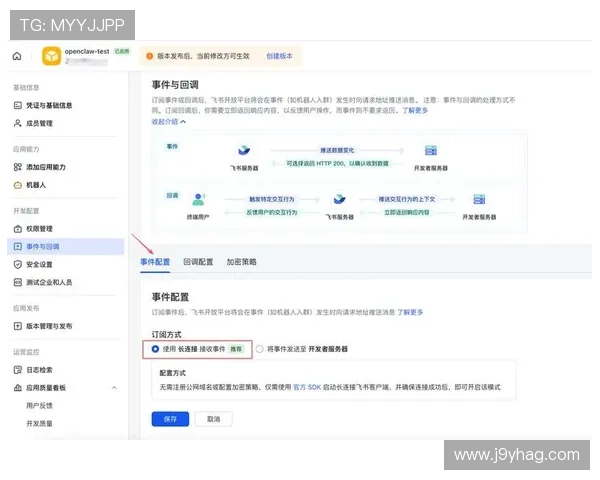Click the 取消 button

(214, 419)
